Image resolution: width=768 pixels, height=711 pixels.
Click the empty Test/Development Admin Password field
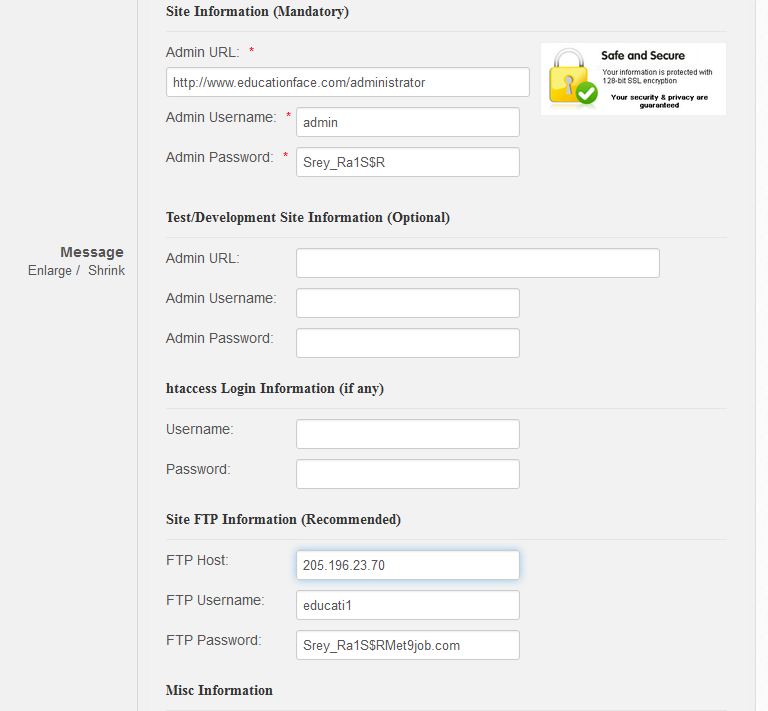[407, 343]
